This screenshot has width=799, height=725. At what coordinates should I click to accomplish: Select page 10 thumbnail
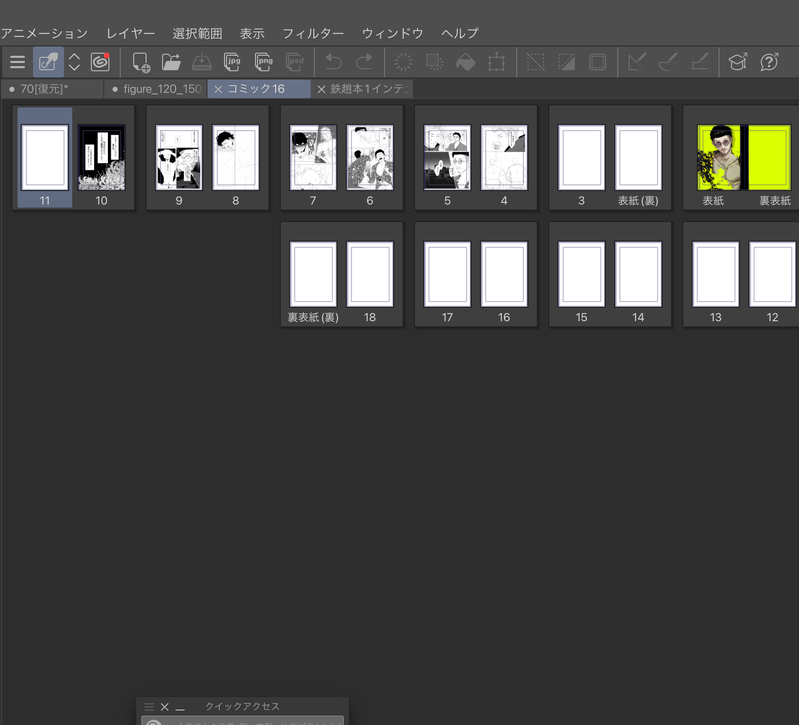pos(101,157)
